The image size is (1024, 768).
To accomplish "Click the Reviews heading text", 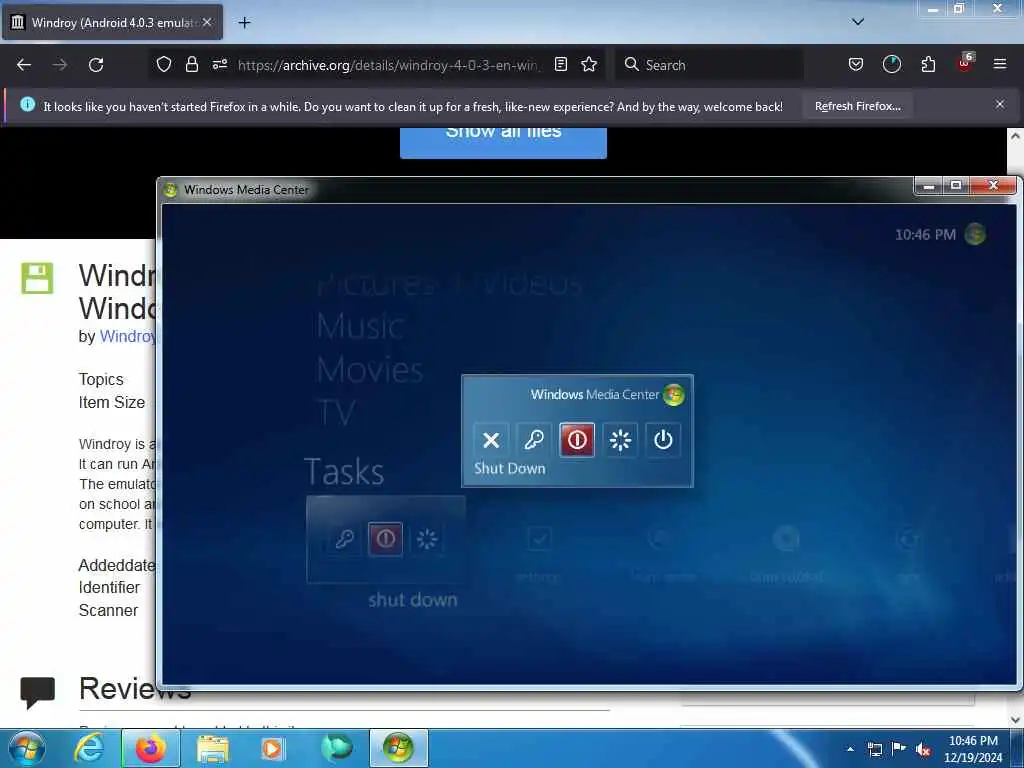I will pyautogui.click(x=135, y=688).
